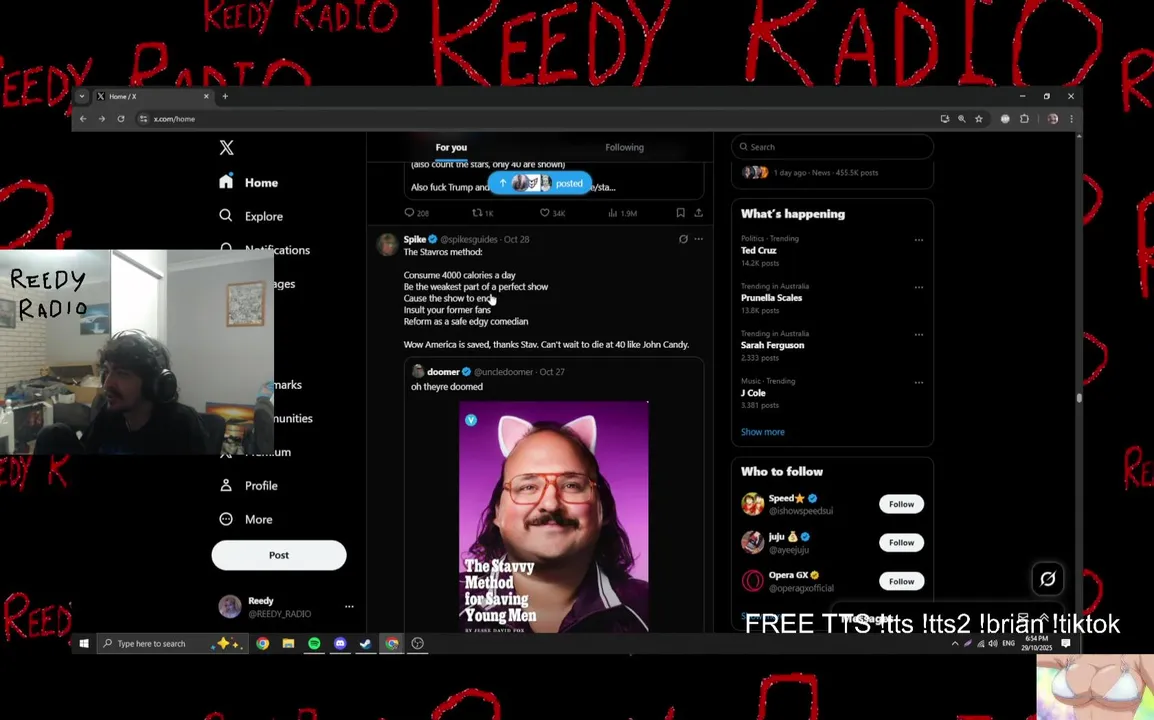Click Grok icon on Spike's post
The width and height of the screenshot is (1154, 720).
tap(683, 239)
